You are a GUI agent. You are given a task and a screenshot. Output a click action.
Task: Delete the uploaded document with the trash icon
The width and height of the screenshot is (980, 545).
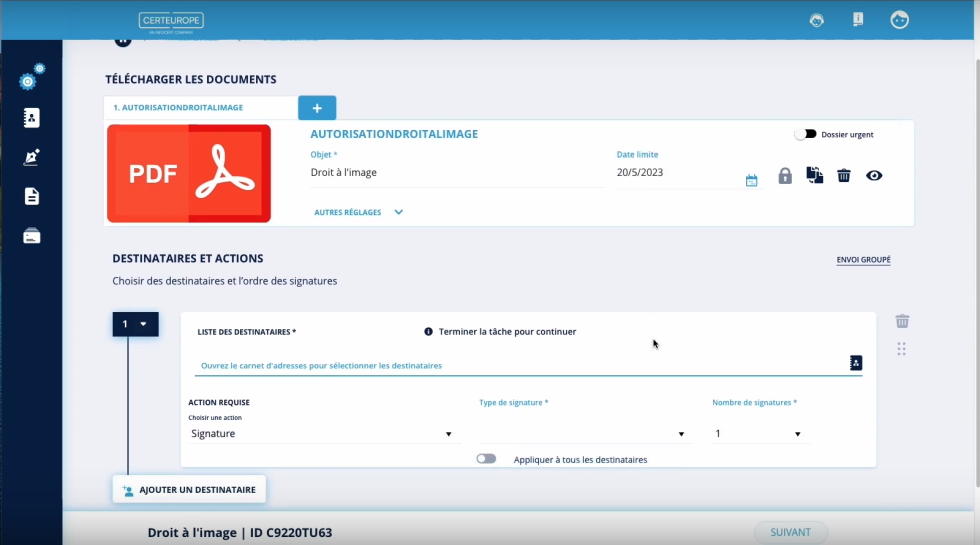pos(844,176)
